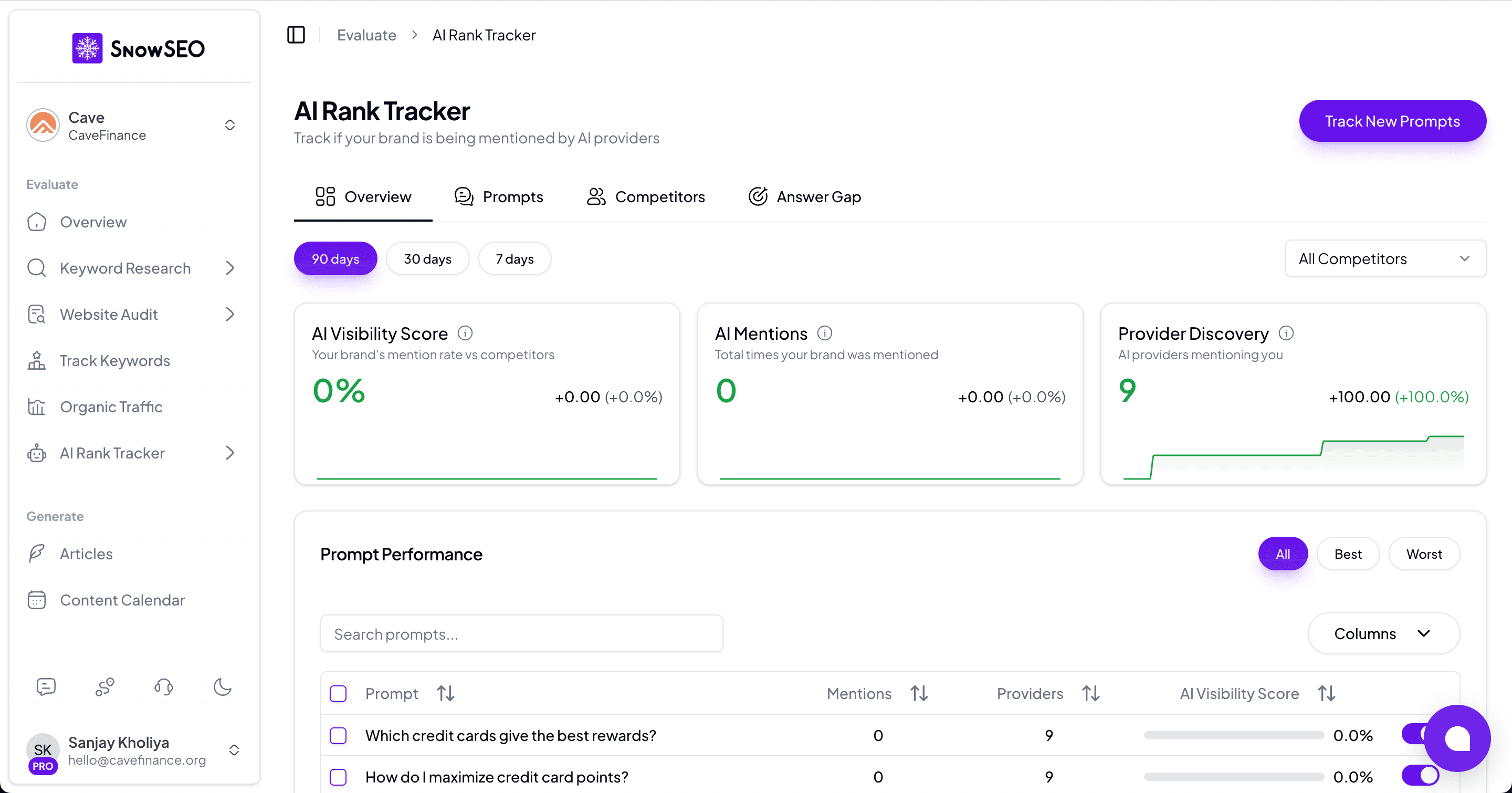The image size is (1512, 793).
Task: Collapse the sidebar using the panel icon
Action: pyautogui.click(x=296, y=35)
